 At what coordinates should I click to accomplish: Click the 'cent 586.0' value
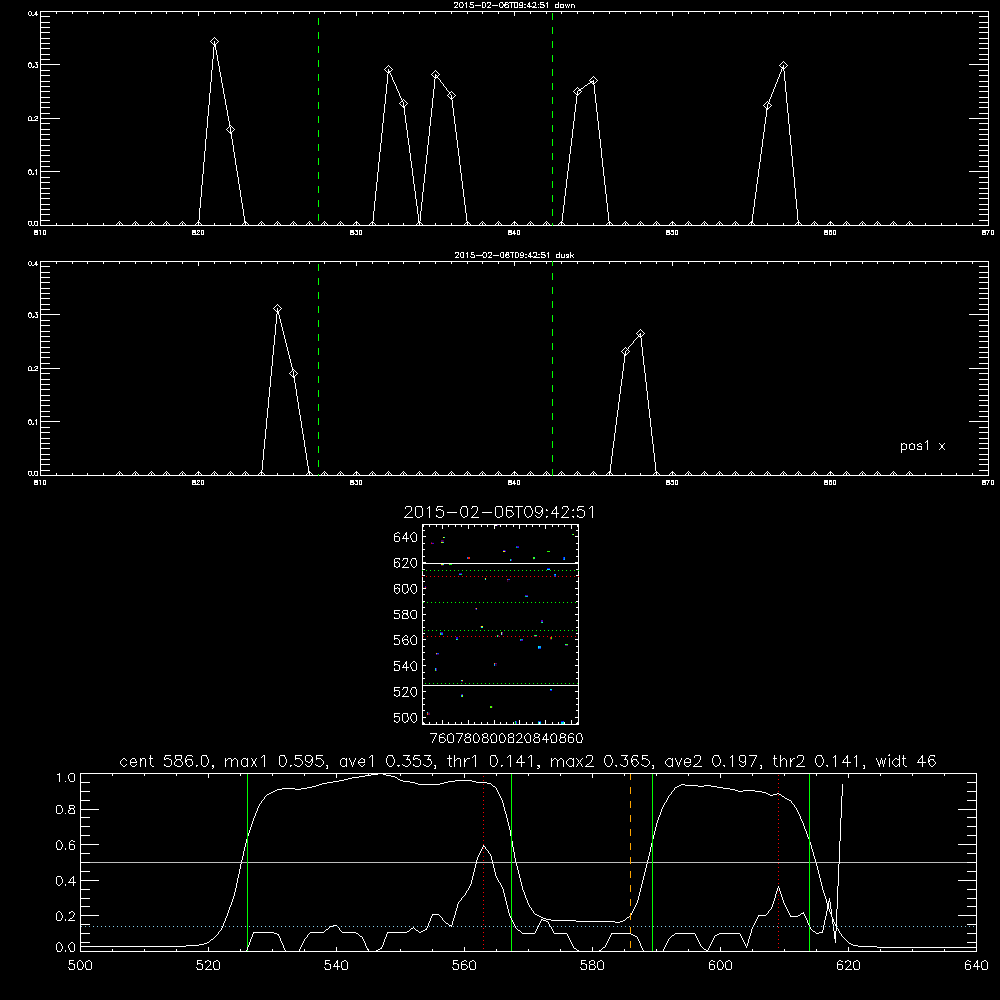tap(165, 761)
